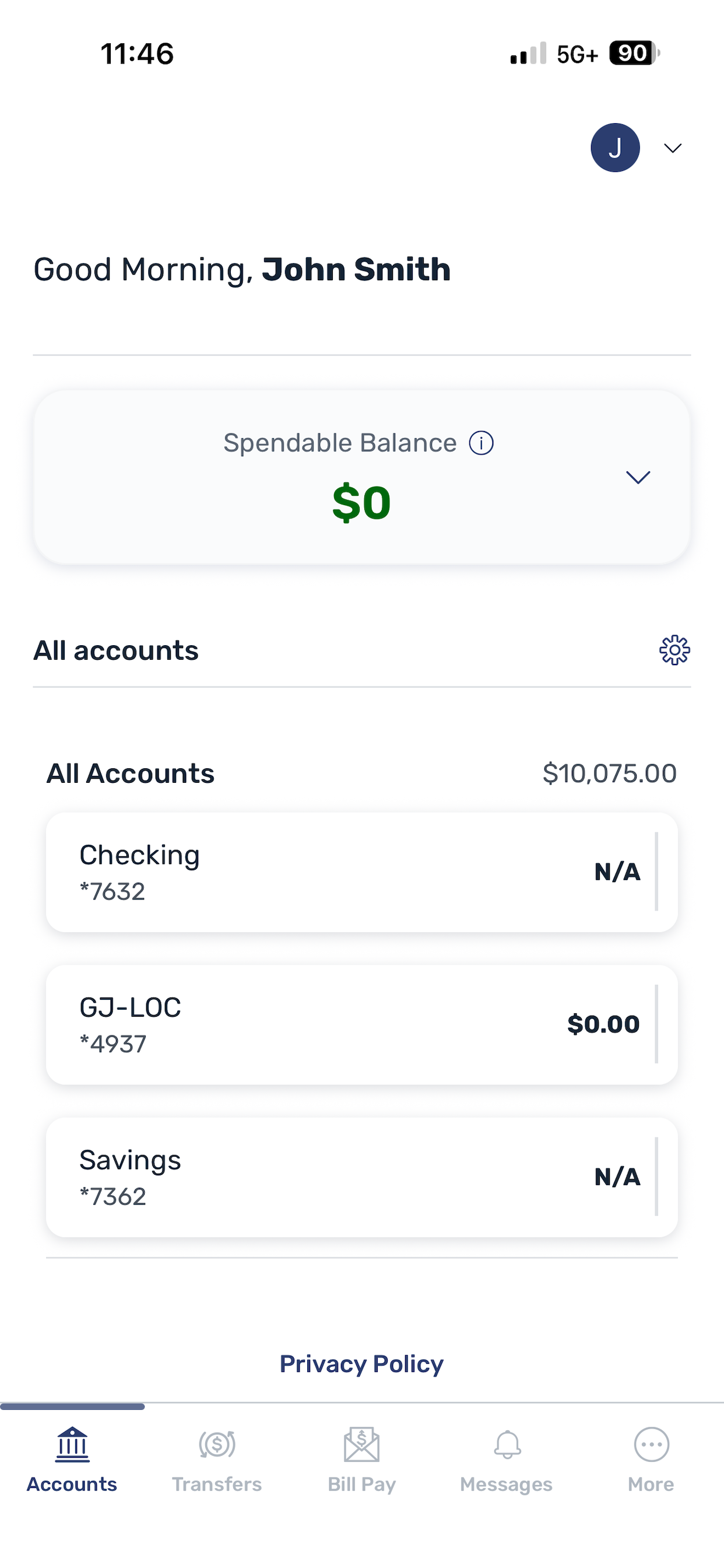Tap the J profile avatar
Viewport: 724px width, 1568px height.
point(615,148)
